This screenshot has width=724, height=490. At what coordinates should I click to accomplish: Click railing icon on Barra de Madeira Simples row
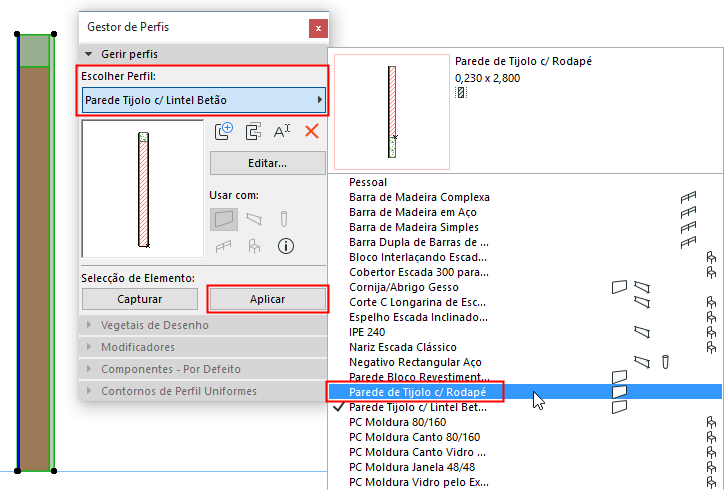point(688,227)
